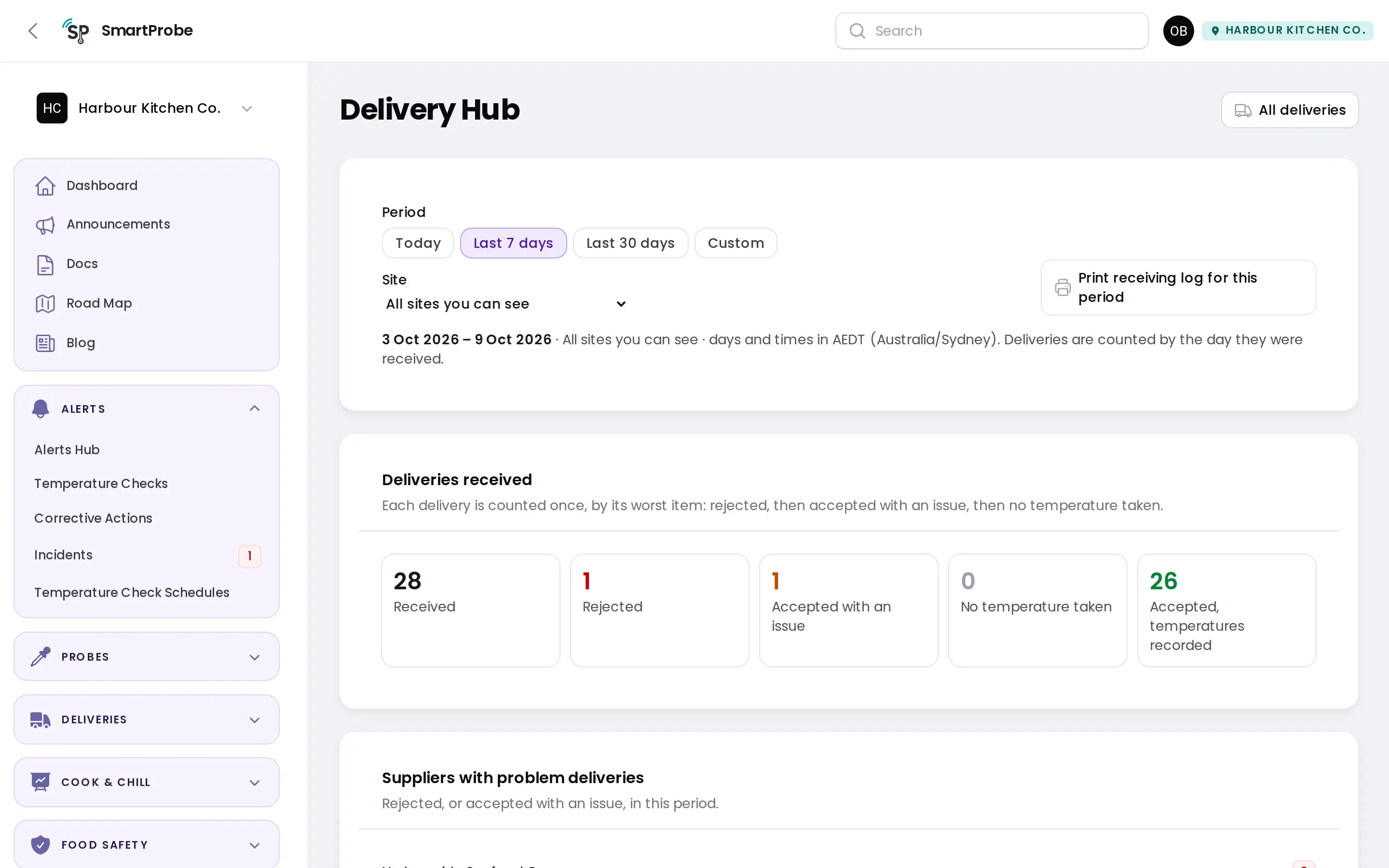The height and width of the screenshot is (868, 1389).
Task: Click the Incidents count badge 1
Action: point(249,556)
